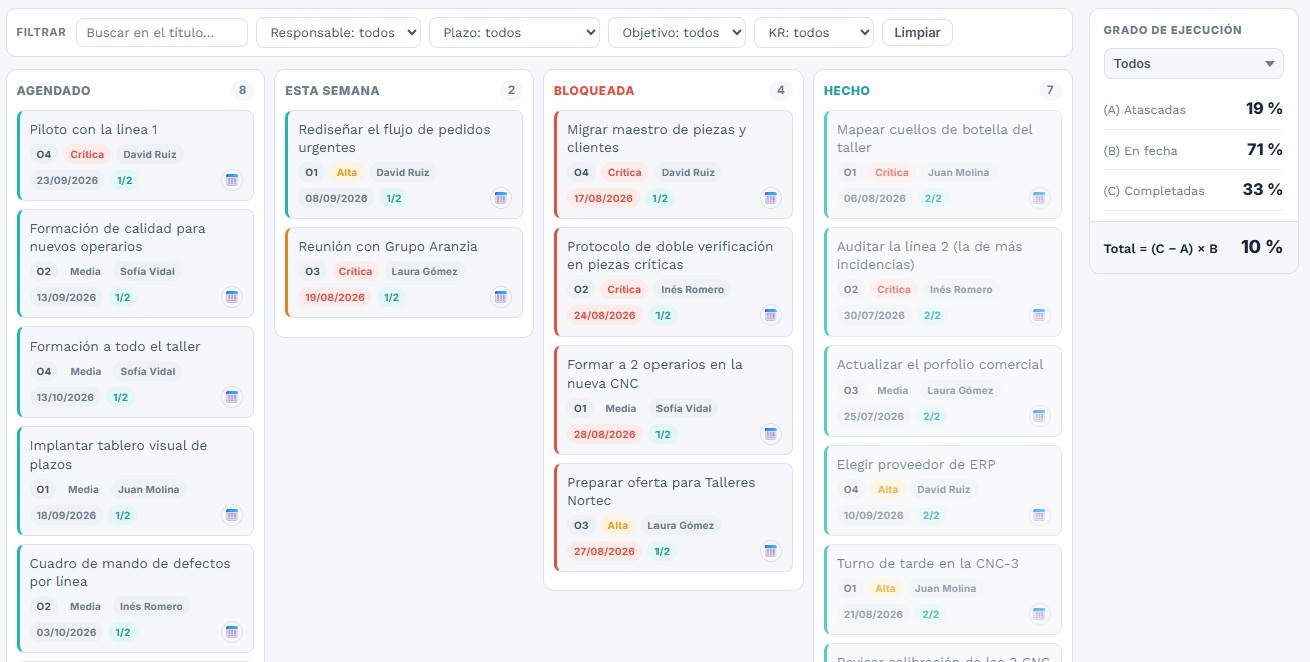Open calendar icon on 'Formación de calidad para nuevos operarios'
The width and height of the screenshot is (1310, 662).
232,297
